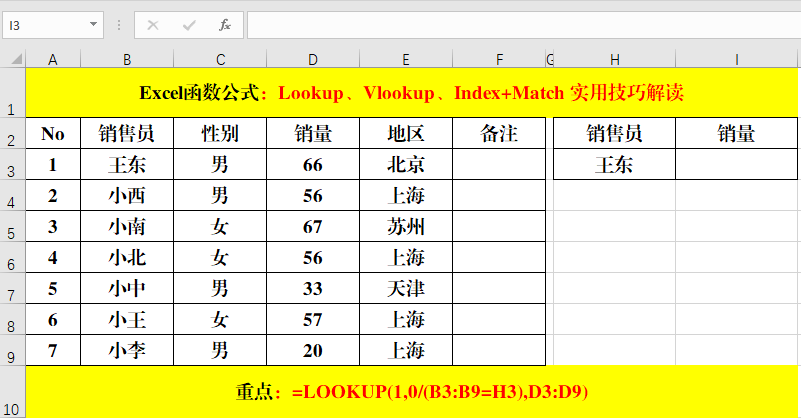Click gender cell 女 in 小南's row
The height and width of the screenshot is (418, 801).
click(x=220, y=226)
